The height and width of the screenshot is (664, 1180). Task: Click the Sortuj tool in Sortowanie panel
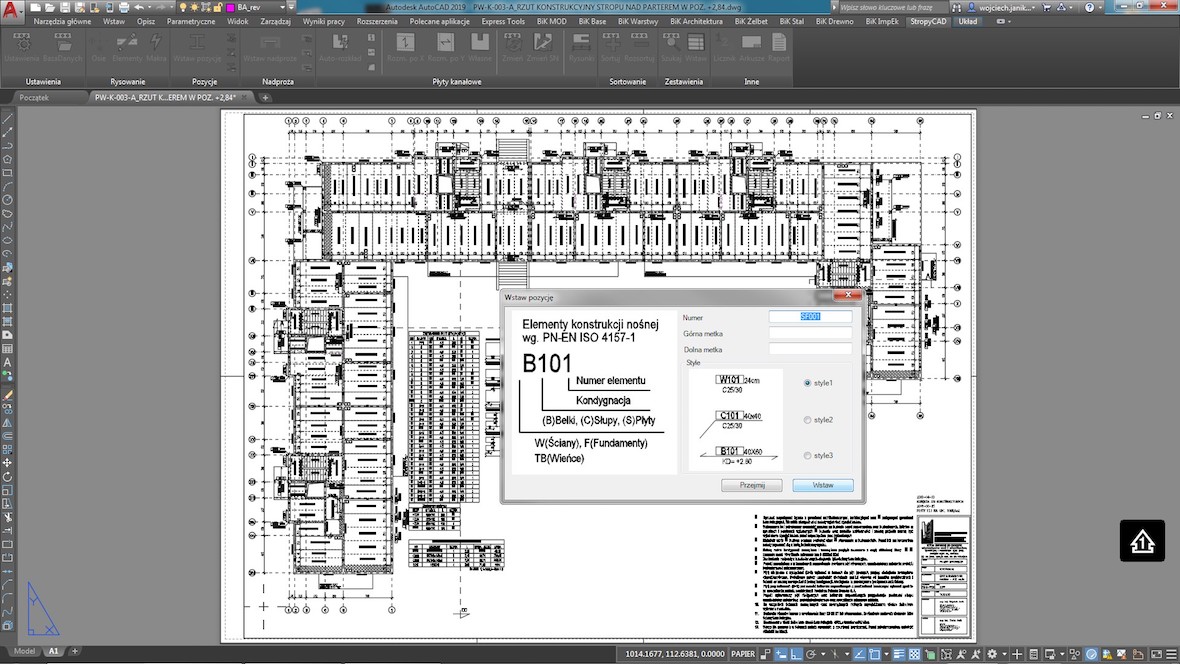point(611,47)
